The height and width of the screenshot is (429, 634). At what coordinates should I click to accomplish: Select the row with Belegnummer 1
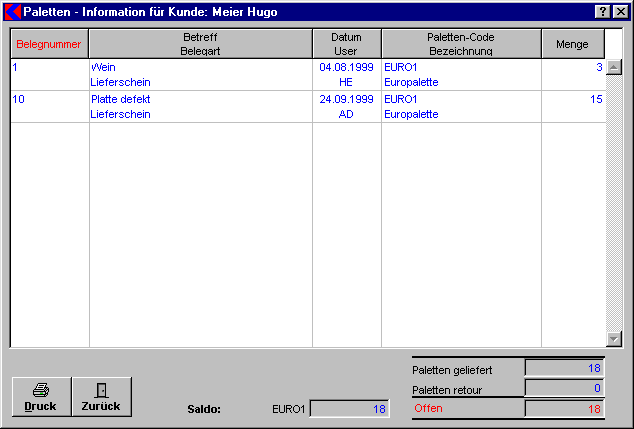[x=49, y=75]
